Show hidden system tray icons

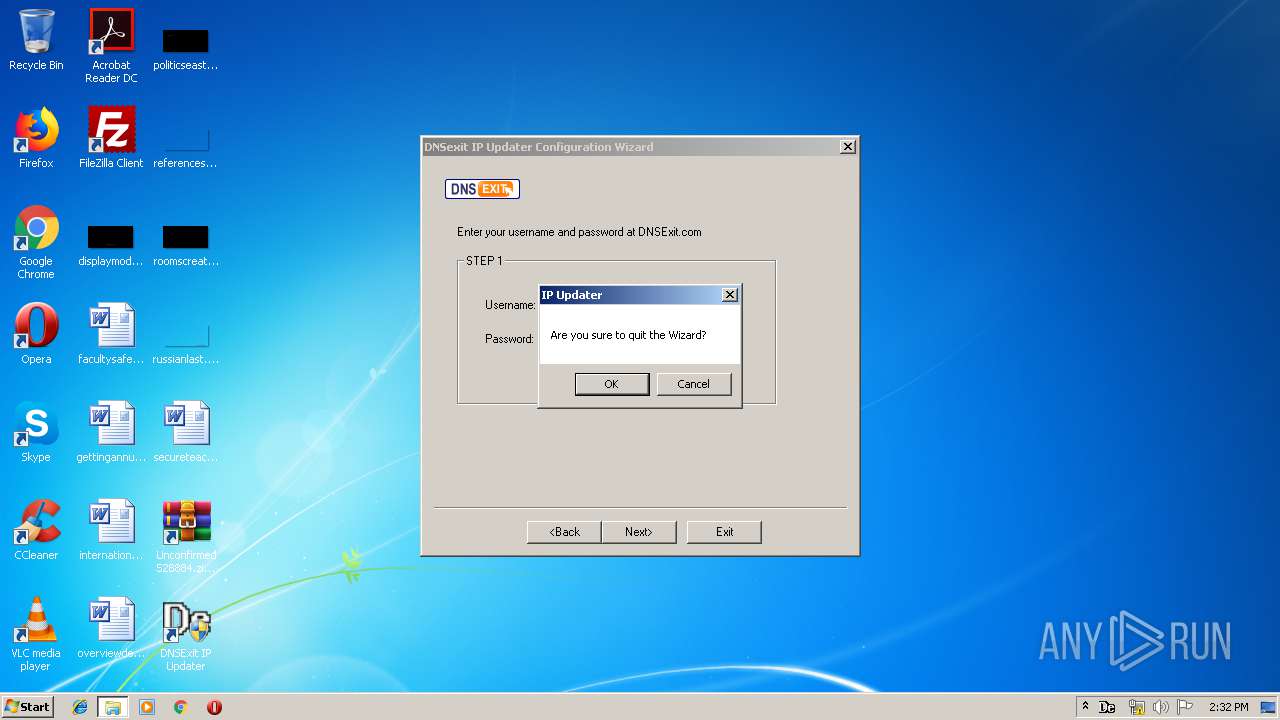pos(1085,707)
